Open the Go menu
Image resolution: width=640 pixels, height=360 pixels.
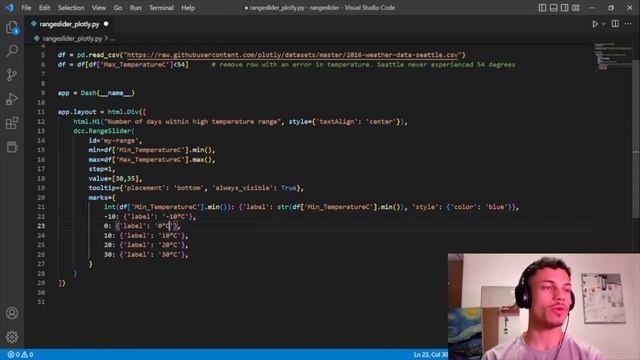point(118,8)
